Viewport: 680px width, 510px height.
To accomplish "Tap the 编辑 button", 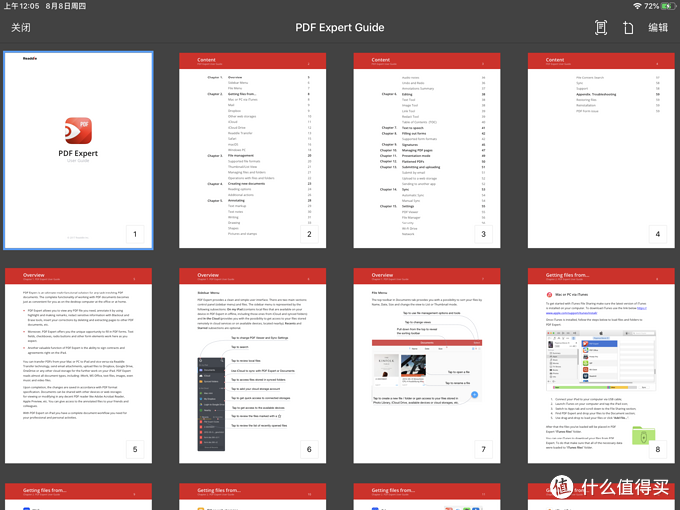I will pyautogui.click(x=658, y=28).
